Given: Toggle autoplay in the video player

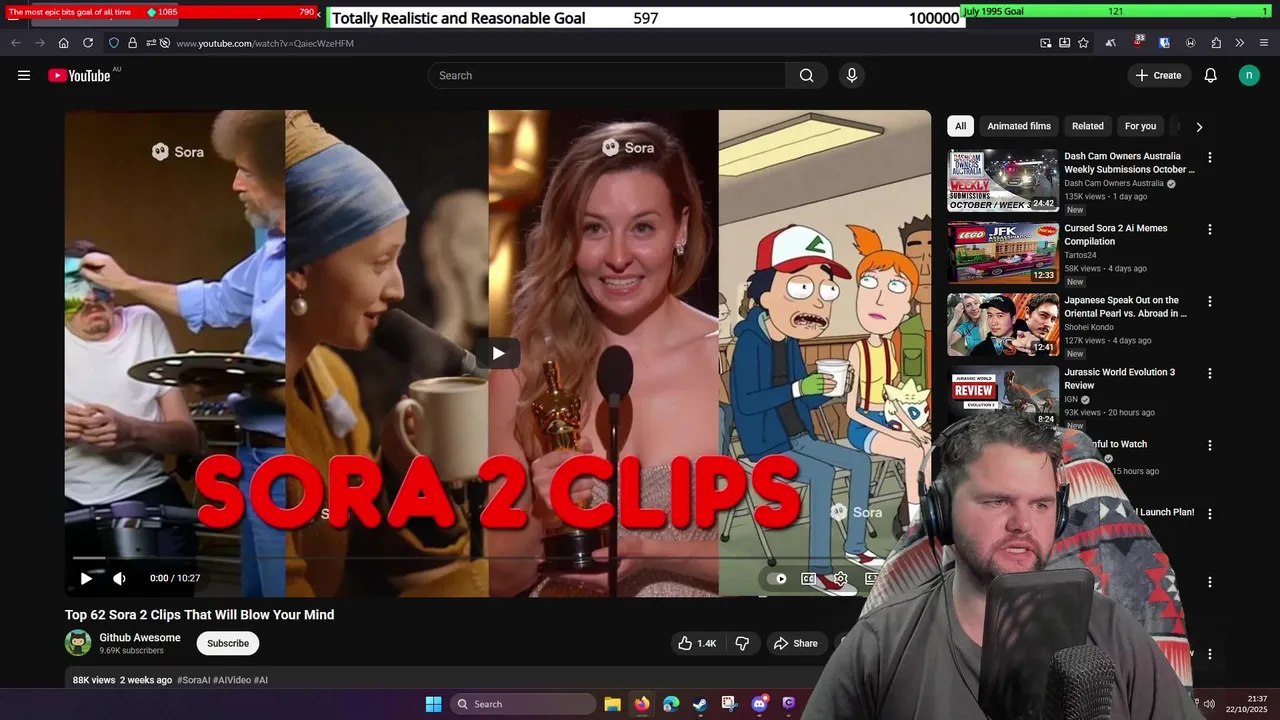Looking at the screenshot, I should coord(777,578).
